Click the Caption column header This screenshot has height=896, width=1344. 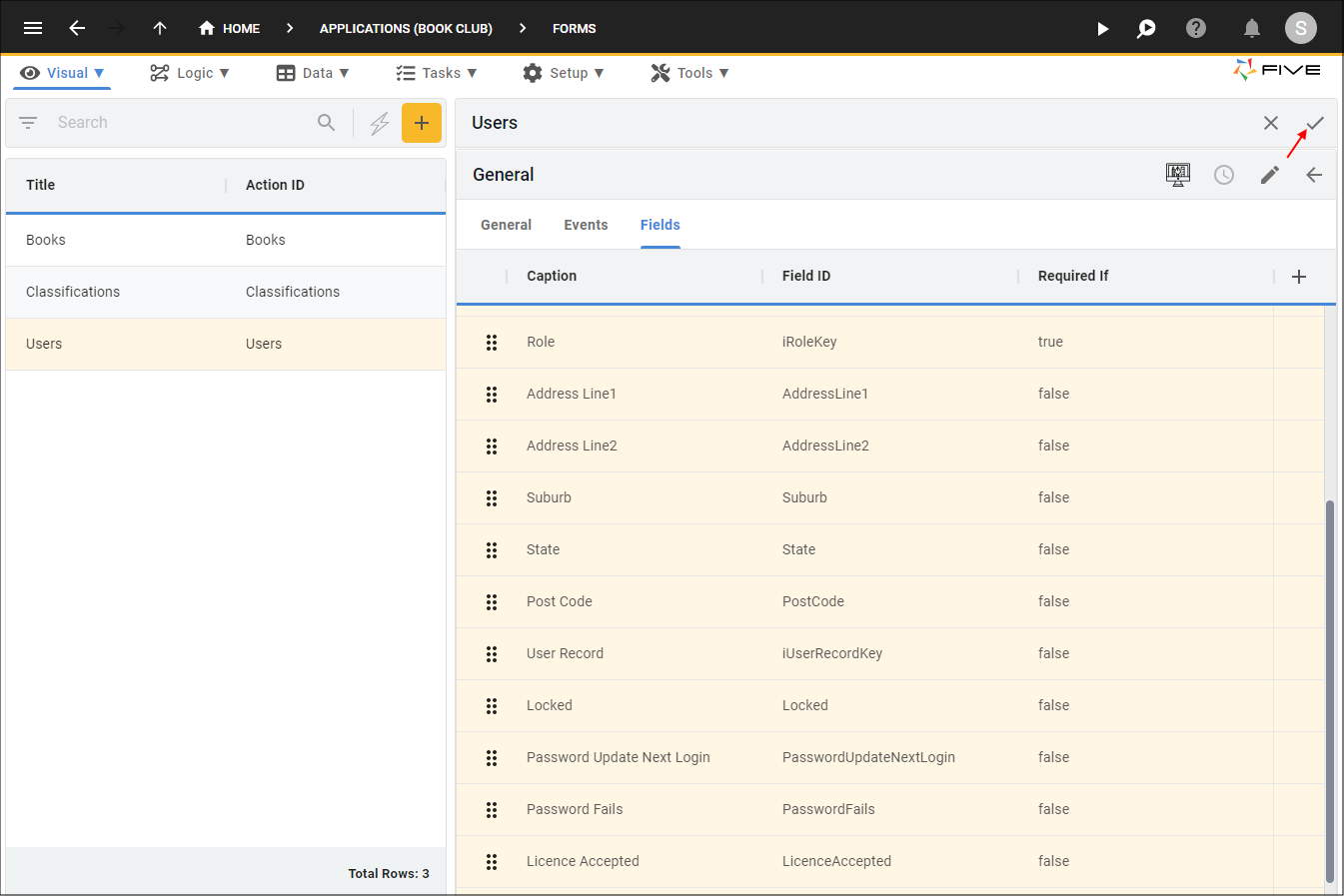click(x=552, y=276)
